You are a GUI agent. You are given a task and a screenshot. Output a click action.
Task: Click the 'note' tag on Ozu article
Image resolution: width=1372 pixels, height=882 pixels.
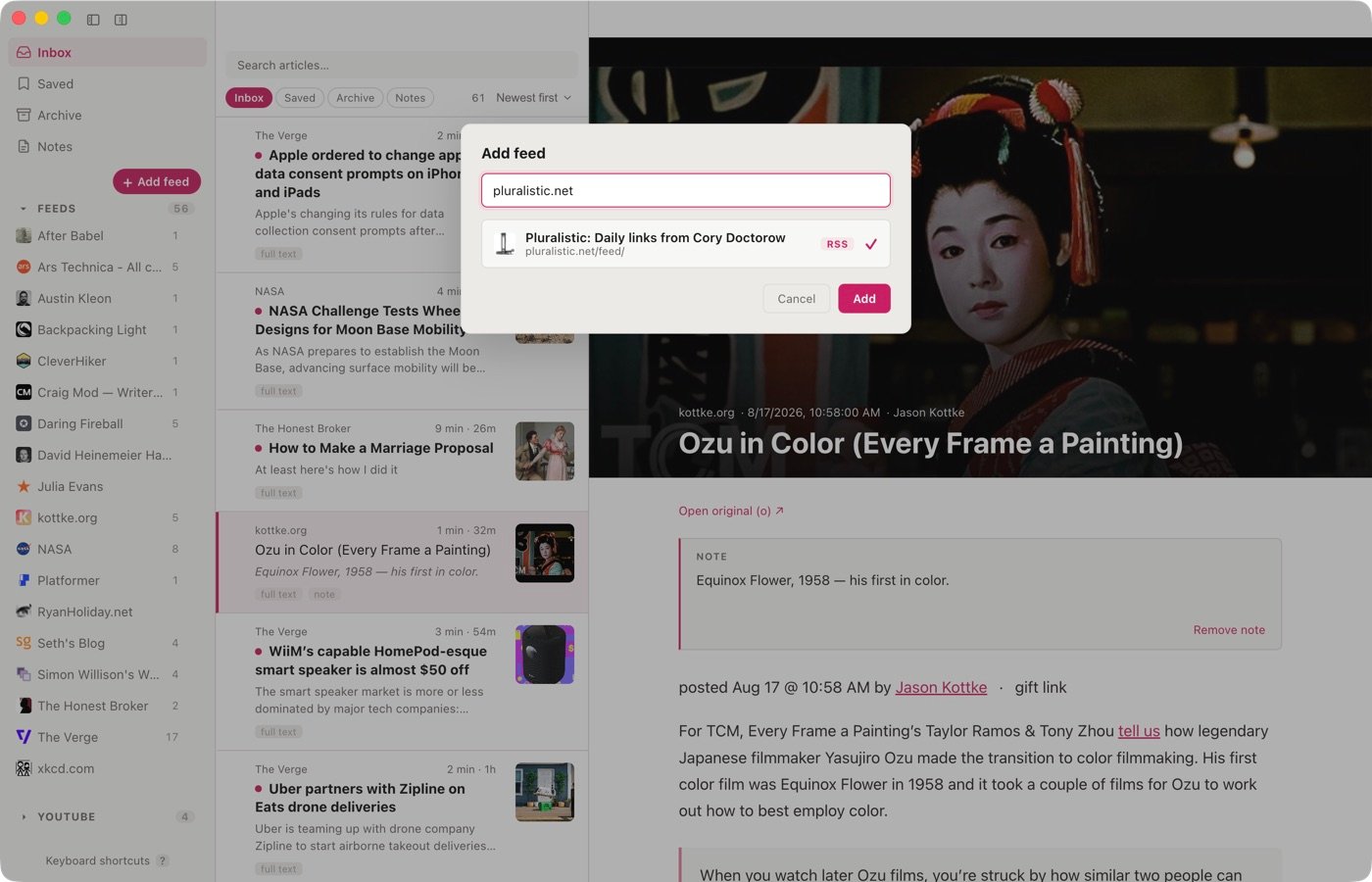324,595
